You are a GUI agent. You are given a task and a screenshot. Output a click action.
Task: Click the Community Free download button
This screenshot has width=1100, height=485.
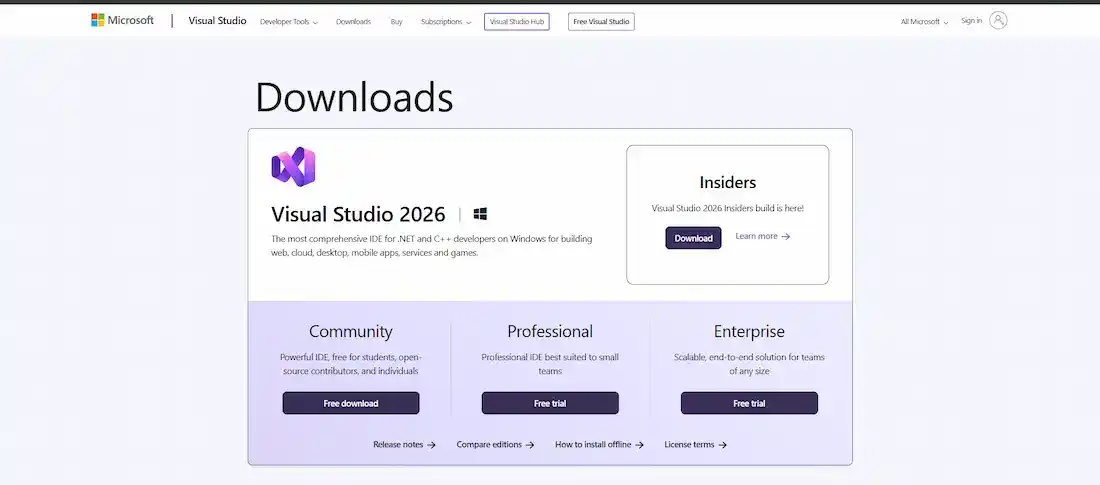point(351,403)
